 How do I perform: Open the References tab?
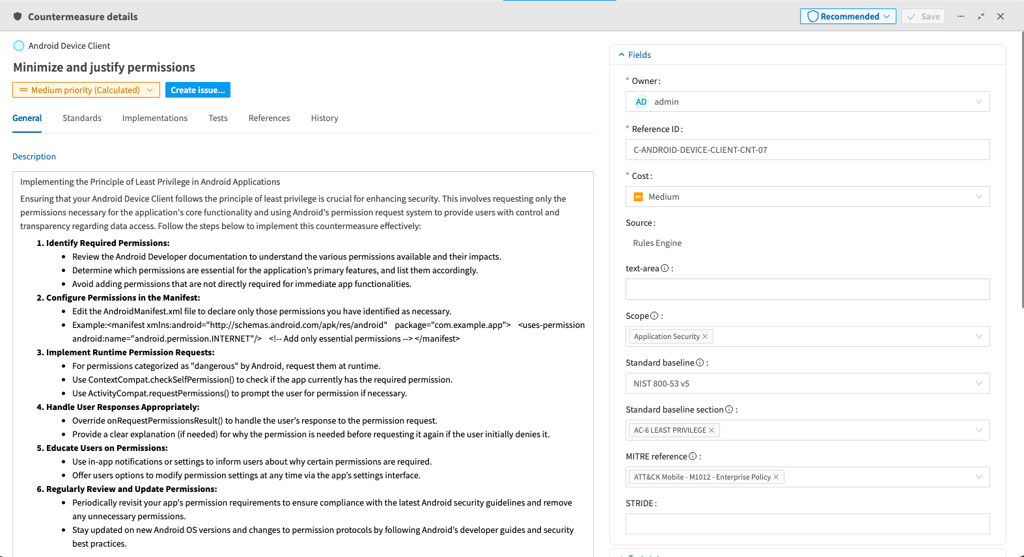pyautogui.click(x=269, y=118)
